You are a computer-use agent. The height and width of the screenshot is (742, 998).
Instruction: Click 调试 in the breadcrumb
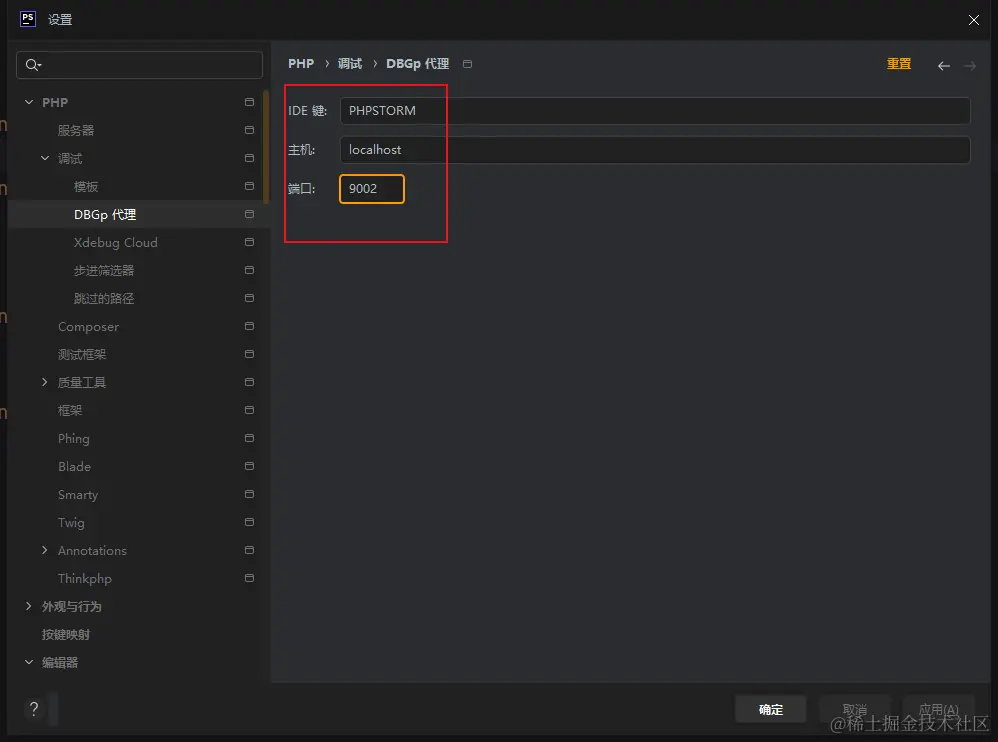(350, 64)
